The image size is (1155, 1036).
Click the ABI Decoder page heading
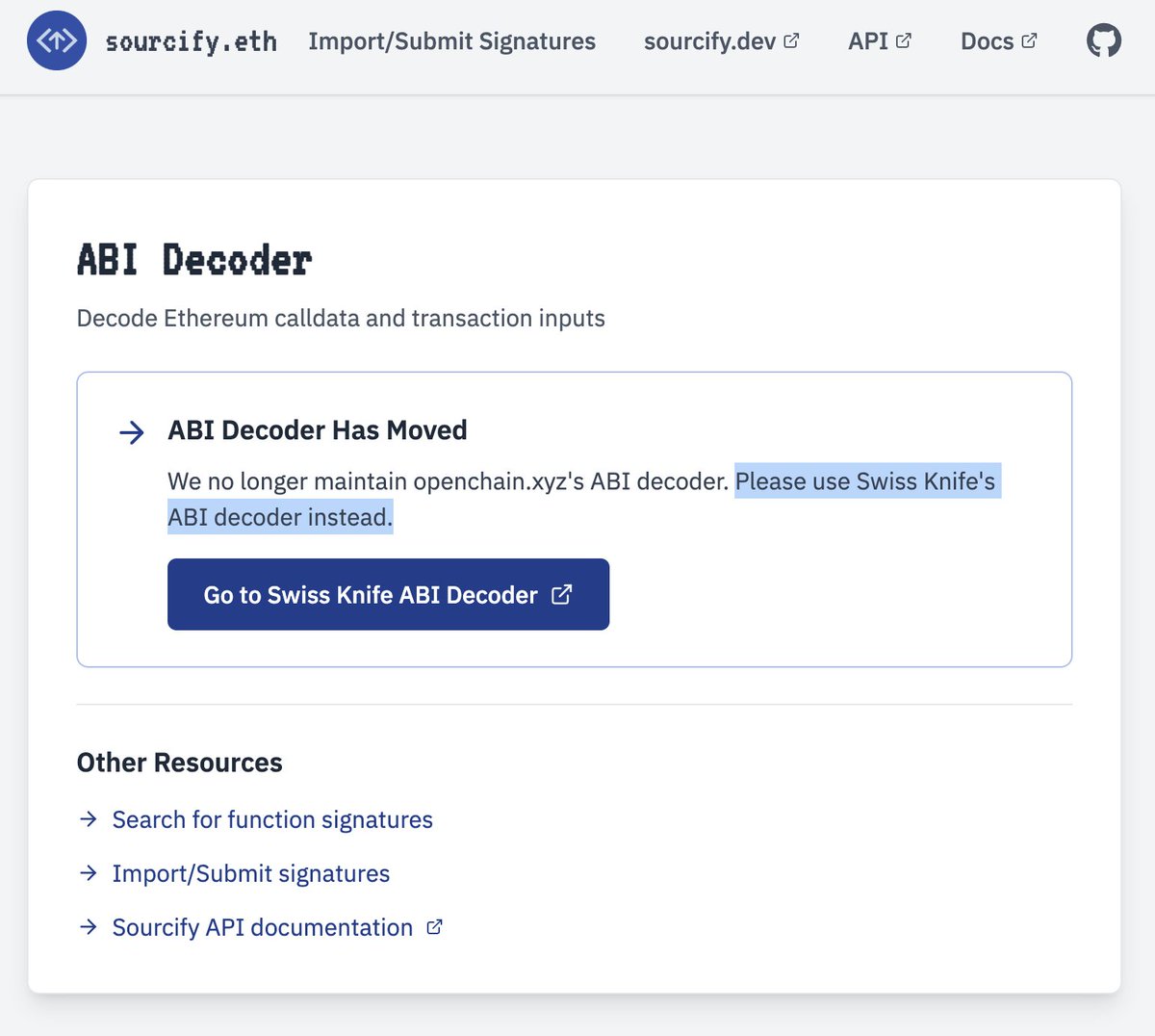[194, 260]
